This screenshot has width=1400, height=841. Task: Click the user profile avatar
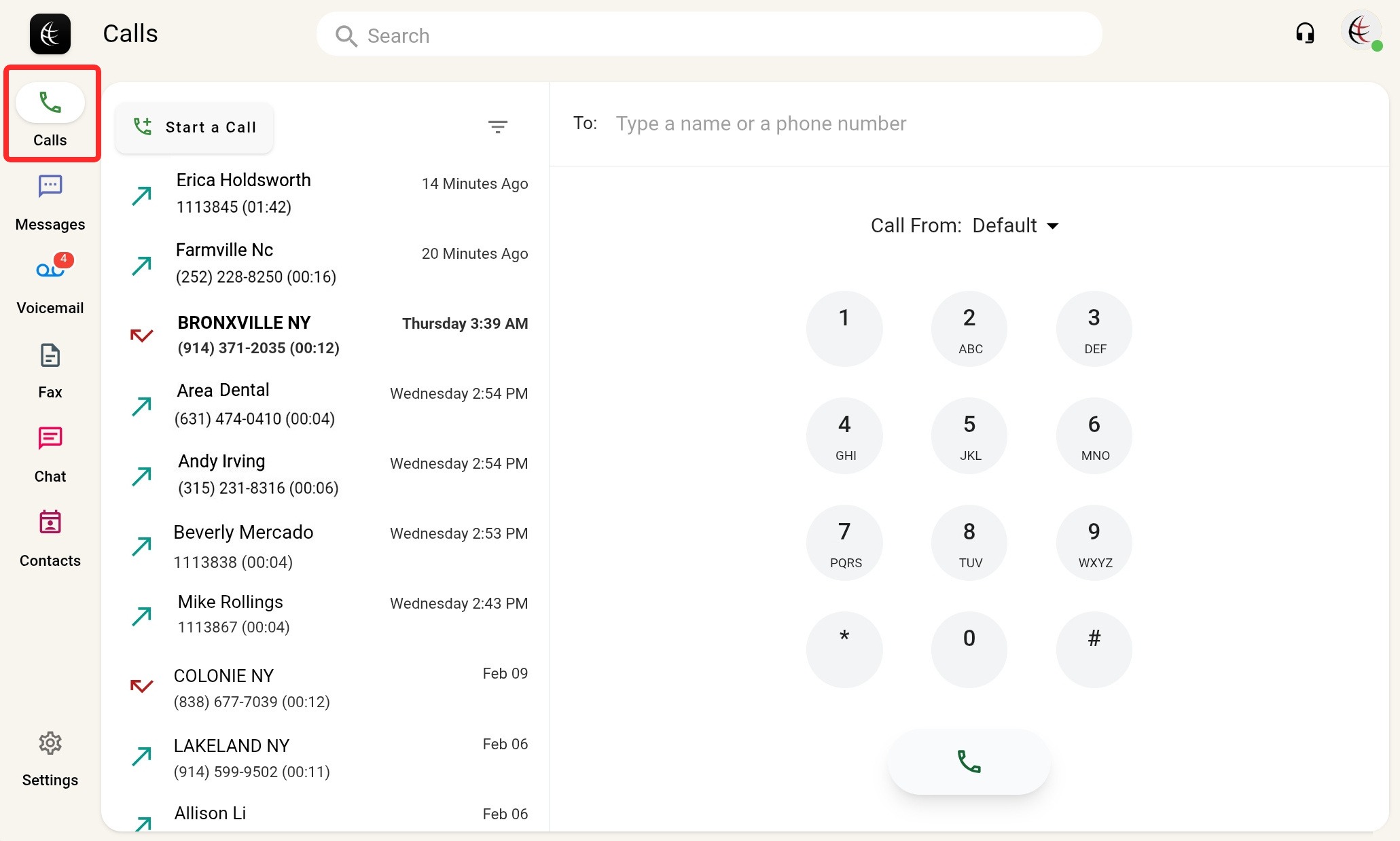[x=1361, y=32]
